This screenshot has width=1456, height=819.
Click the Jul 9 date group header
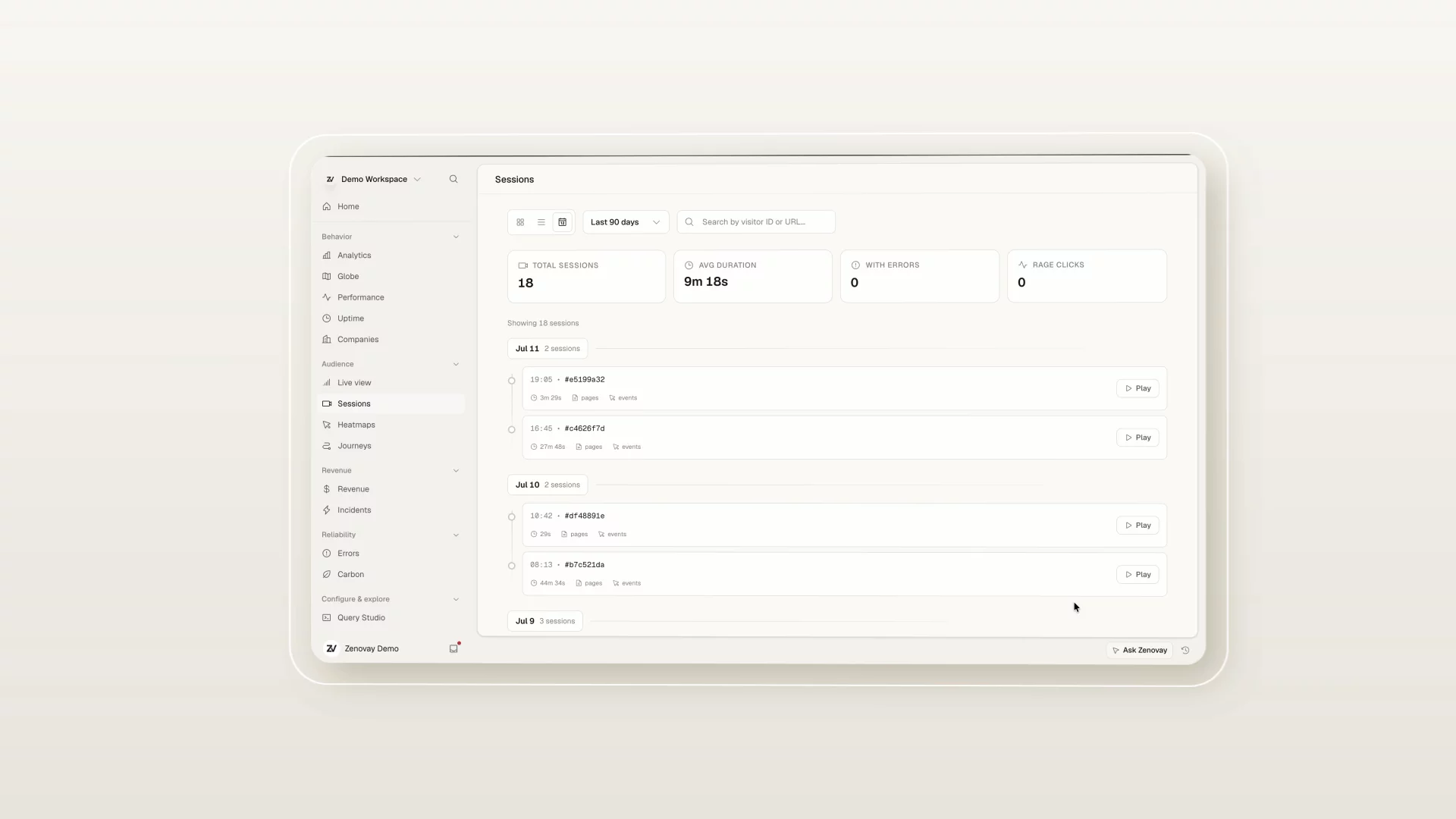(545, 621)
